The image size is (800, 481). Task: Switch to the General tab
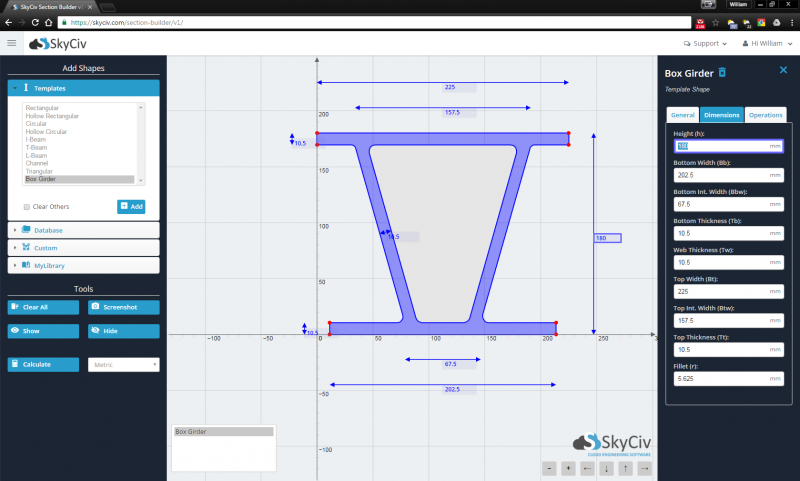click(682, 115)
